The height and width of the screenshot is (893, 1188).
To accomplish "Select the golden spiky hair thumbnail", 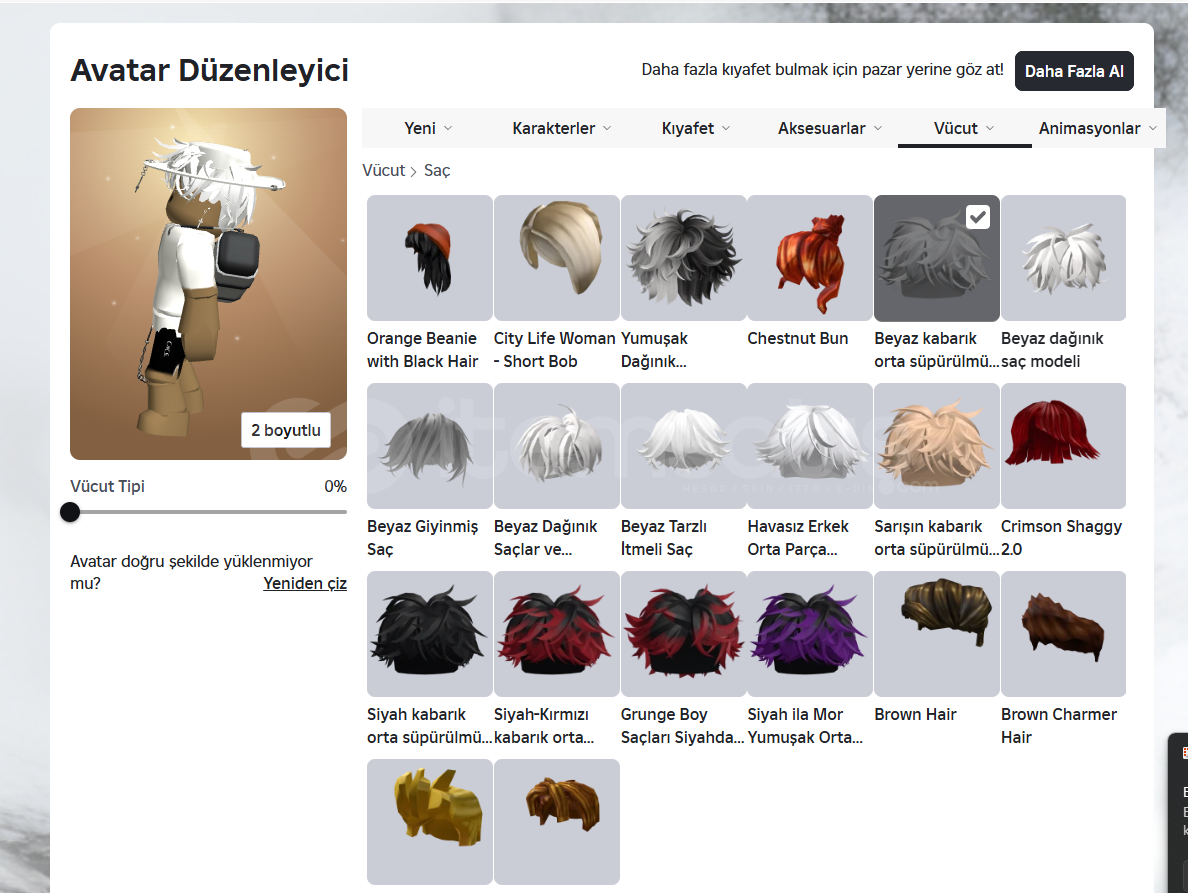I will coord(430,822).
